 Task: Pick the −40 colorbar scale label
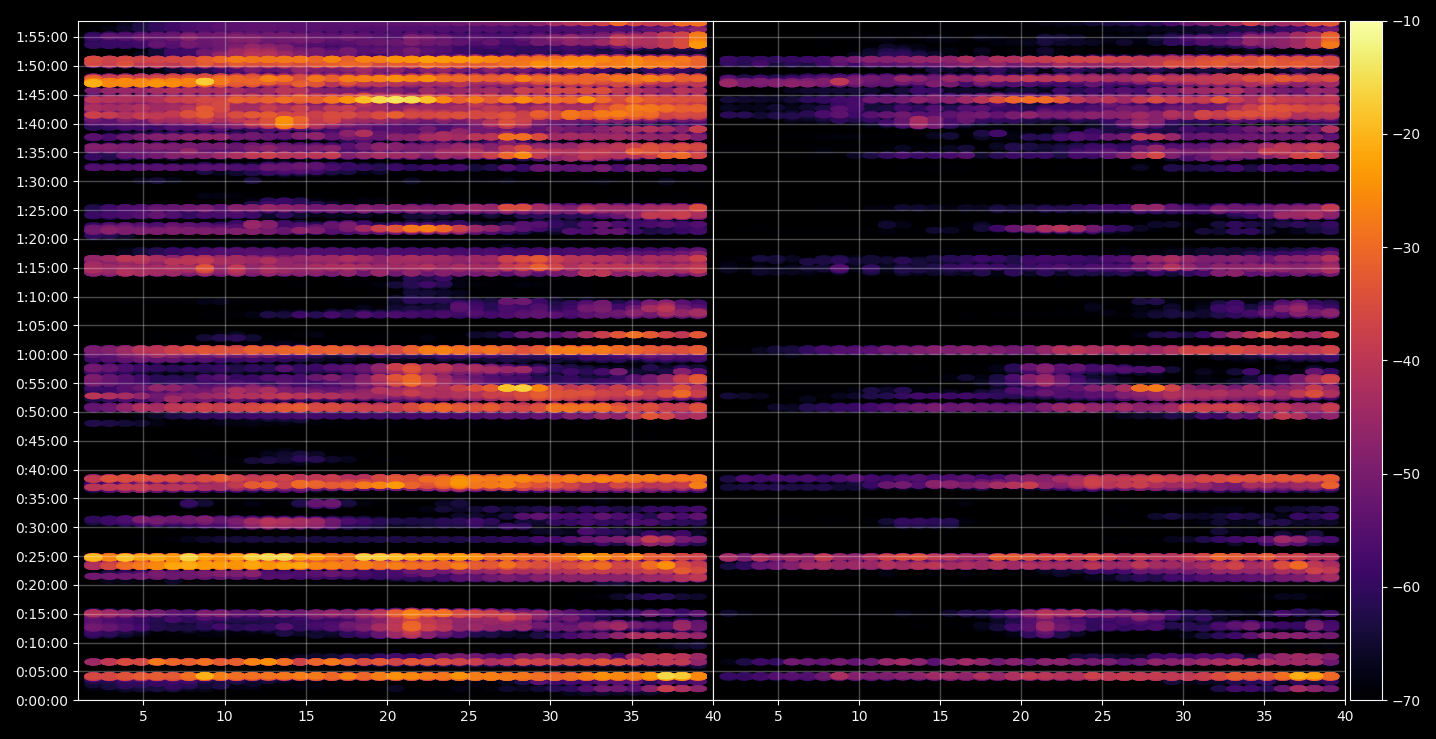1405,361
